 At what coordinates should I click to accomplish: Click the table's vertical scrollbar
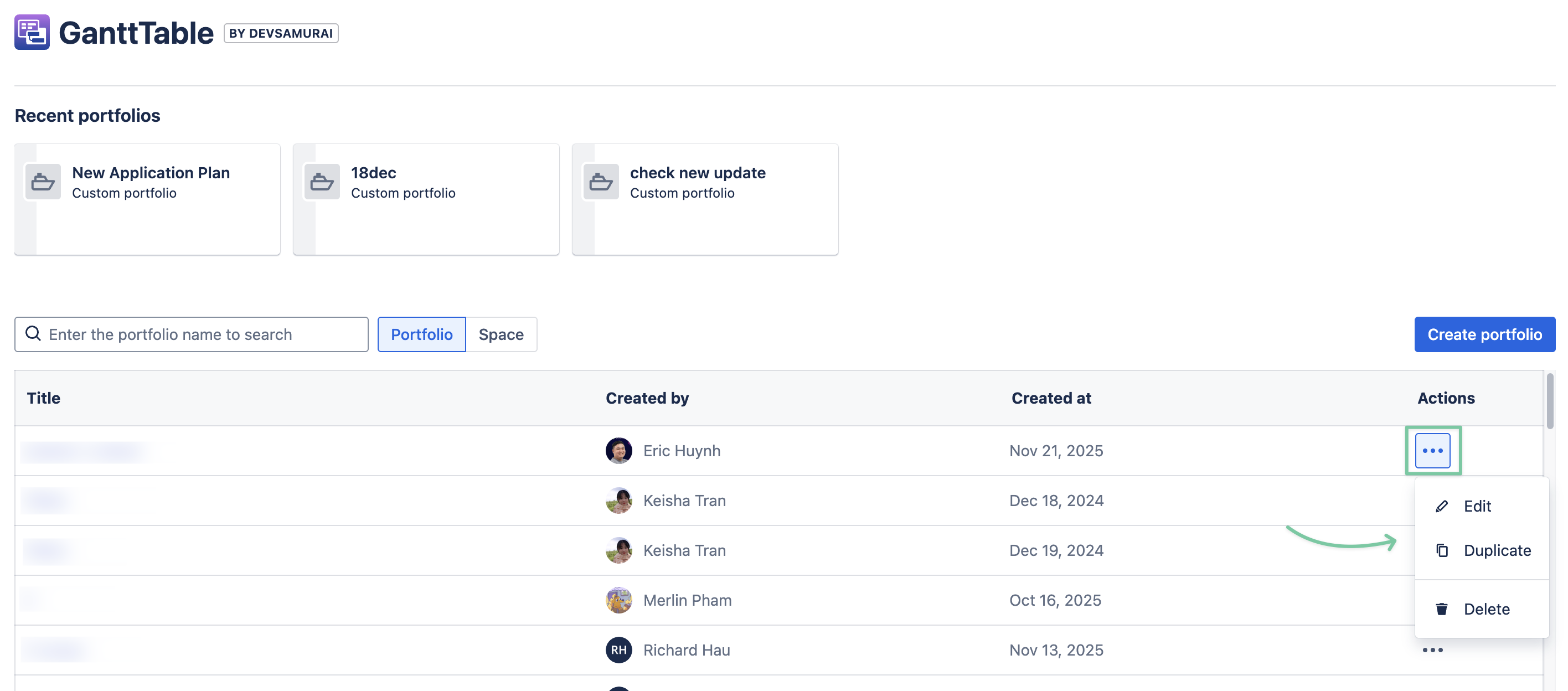[x=1549, y=402]
